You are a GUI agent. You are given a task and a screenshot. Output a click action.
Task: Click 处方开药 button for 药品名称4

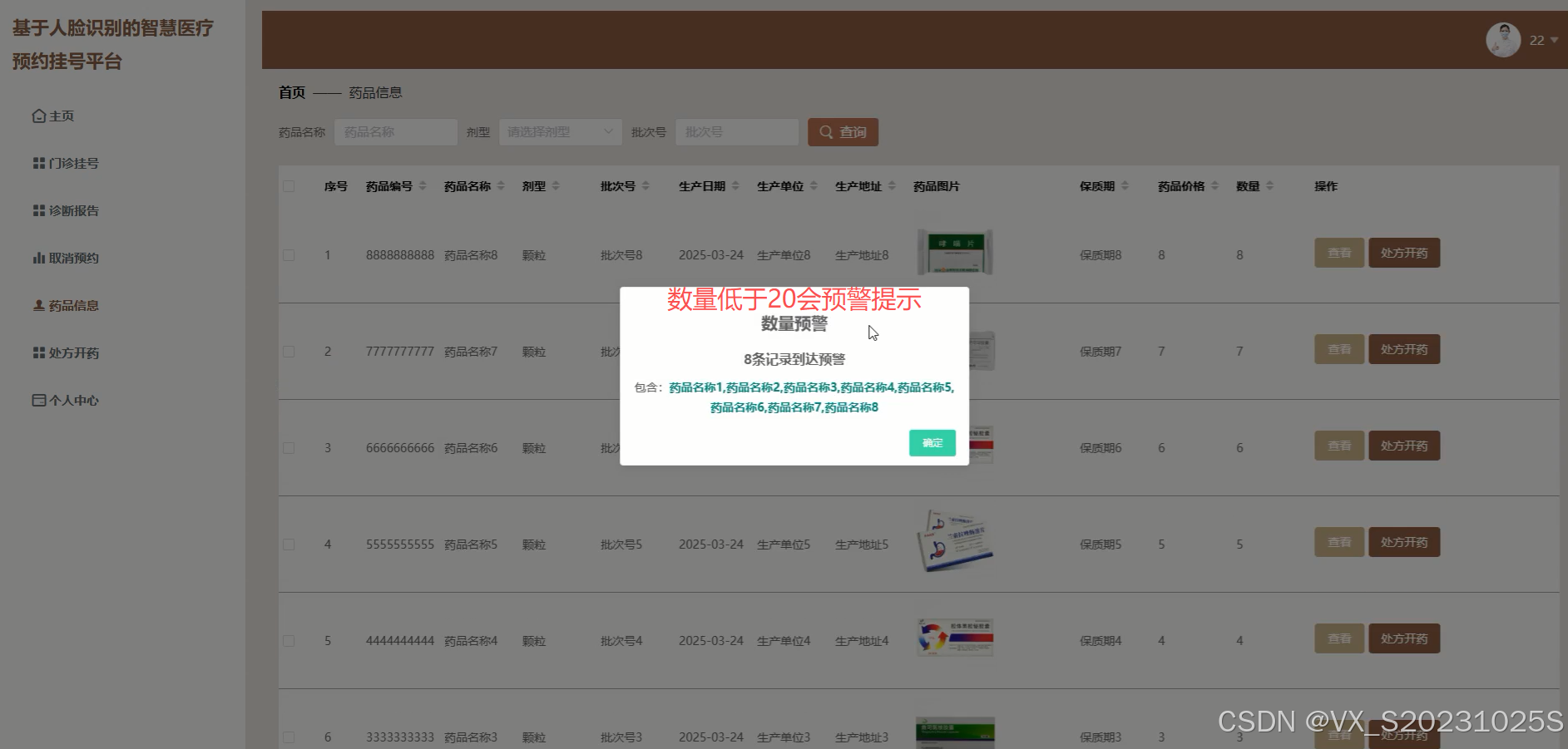click(x=1404, y=638)
